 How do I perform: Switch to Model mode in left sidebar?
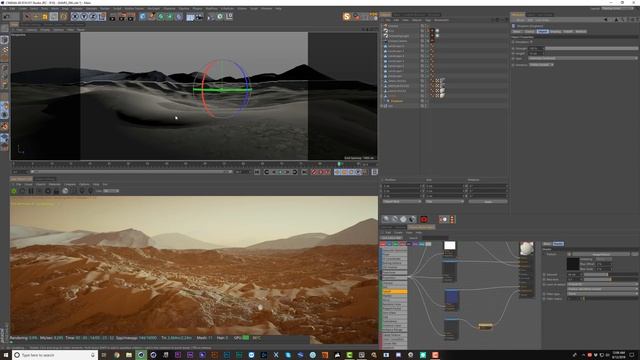pyautogui.click(x=4, y=40)
